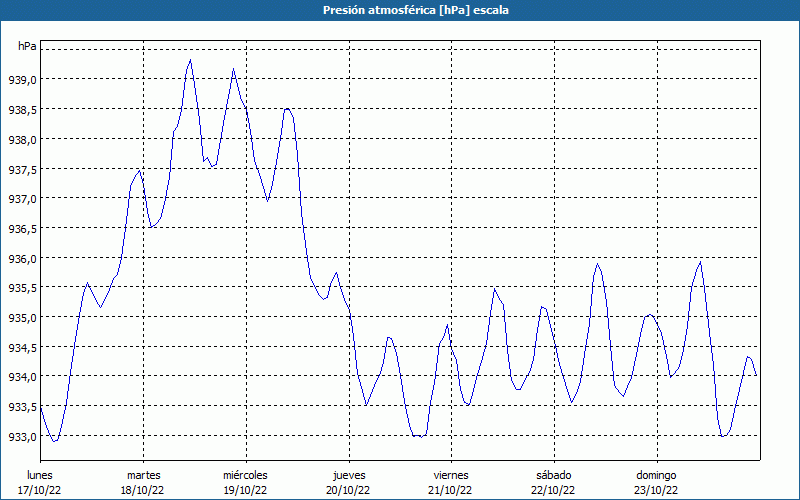This screenshot has height=500, width=800.
Task: Click the date 22/10/22
Action: [x=554, y=490]
